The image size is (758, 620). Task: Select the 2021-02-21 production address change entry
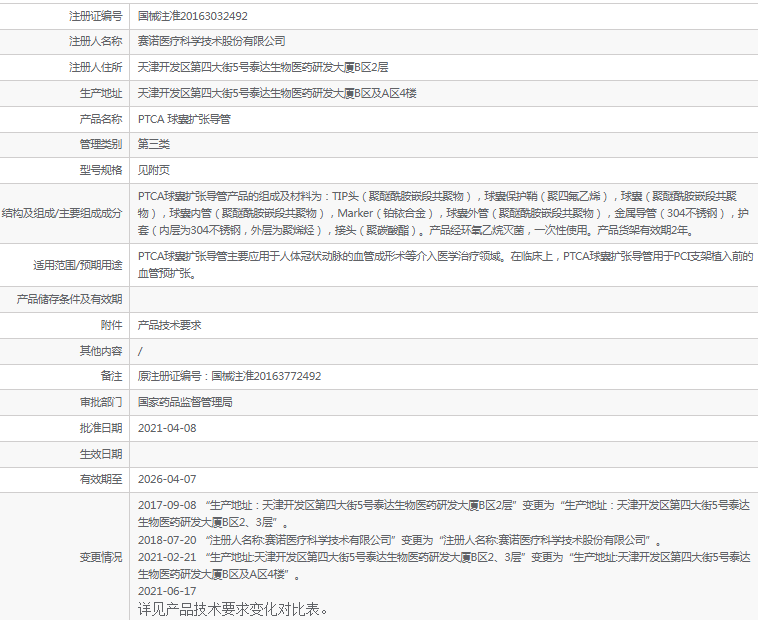444,566
